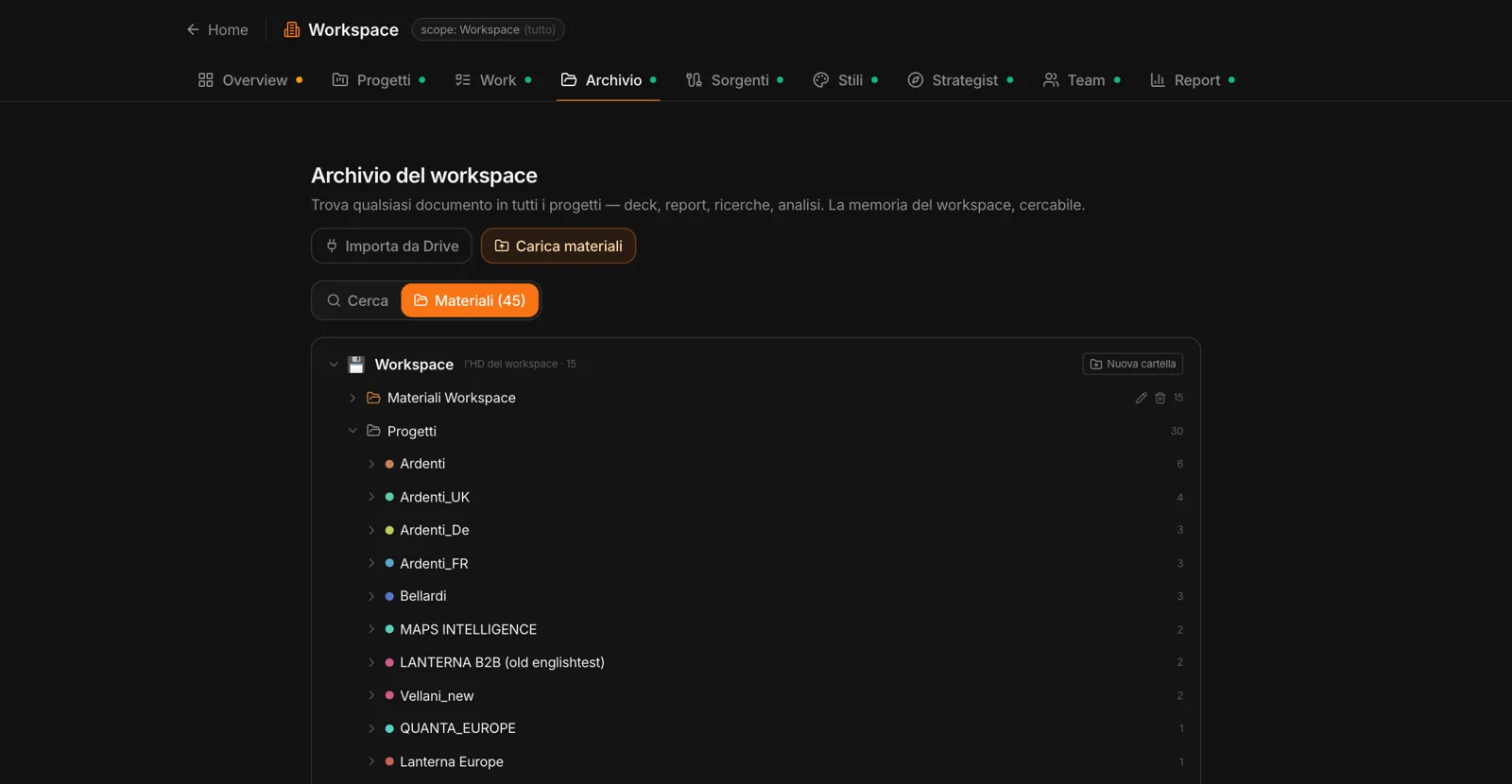Viewport: 1512px width, 784px height.
Task: Open the Work tab
Action: (493, 80)
